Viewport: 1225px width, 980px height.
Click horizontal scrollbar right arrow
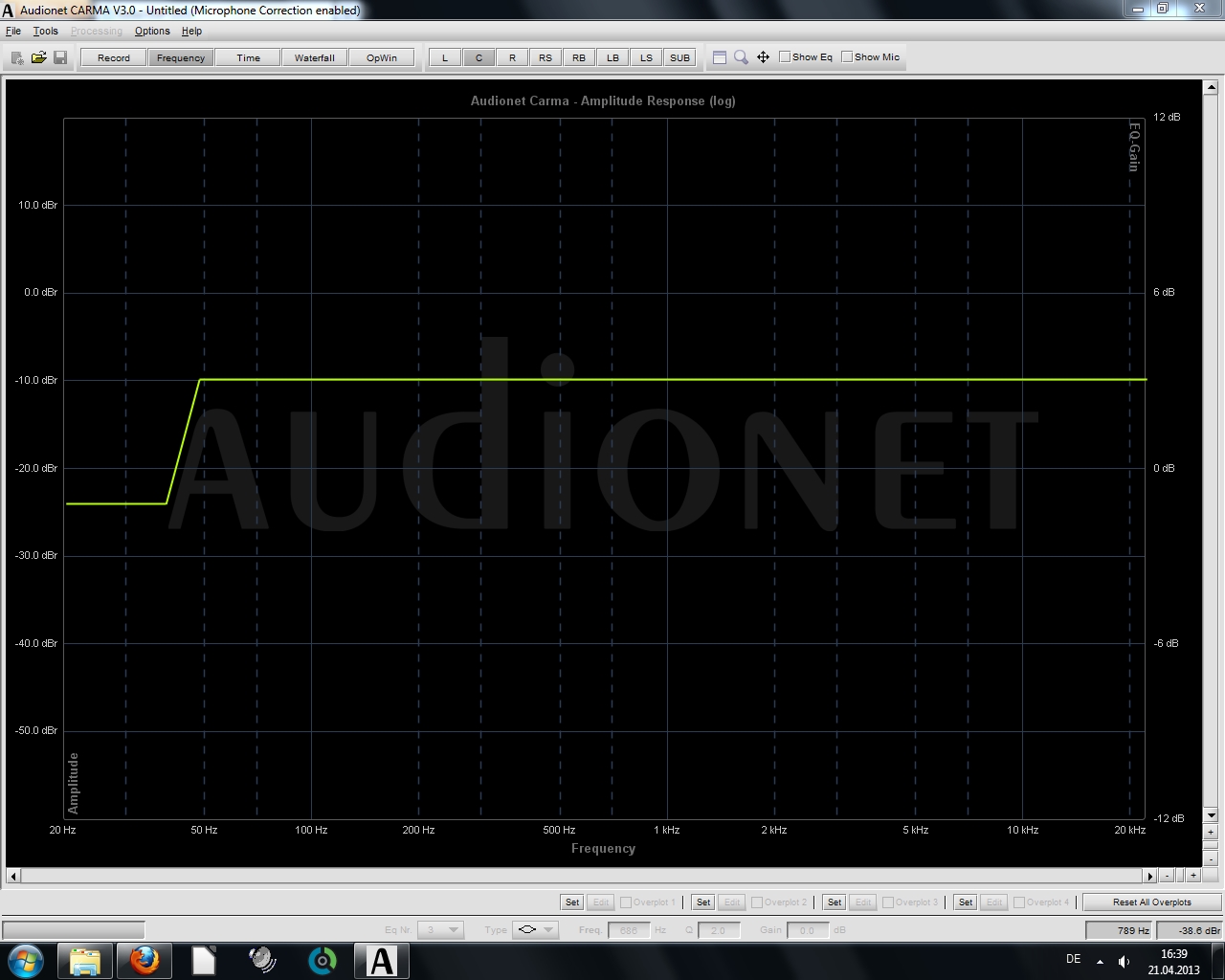(1150, 875)
